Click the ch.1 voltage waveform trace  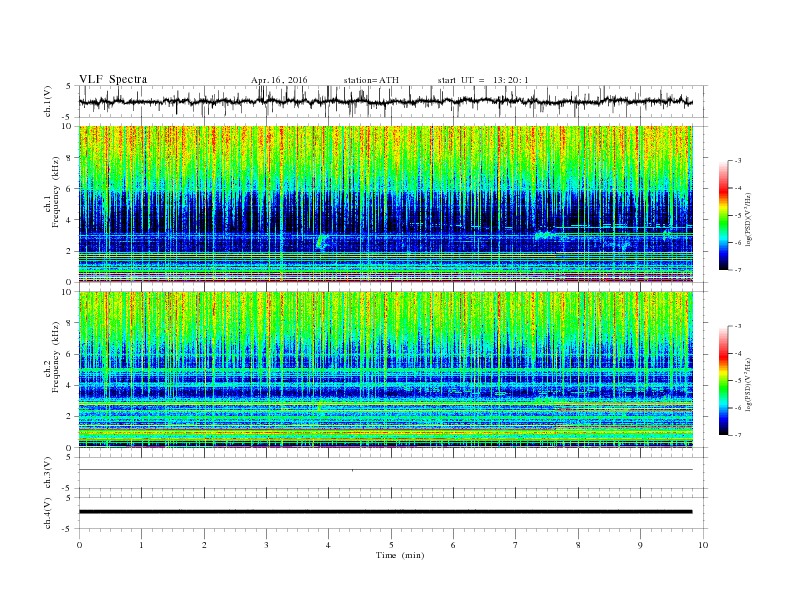click(385, 101)
